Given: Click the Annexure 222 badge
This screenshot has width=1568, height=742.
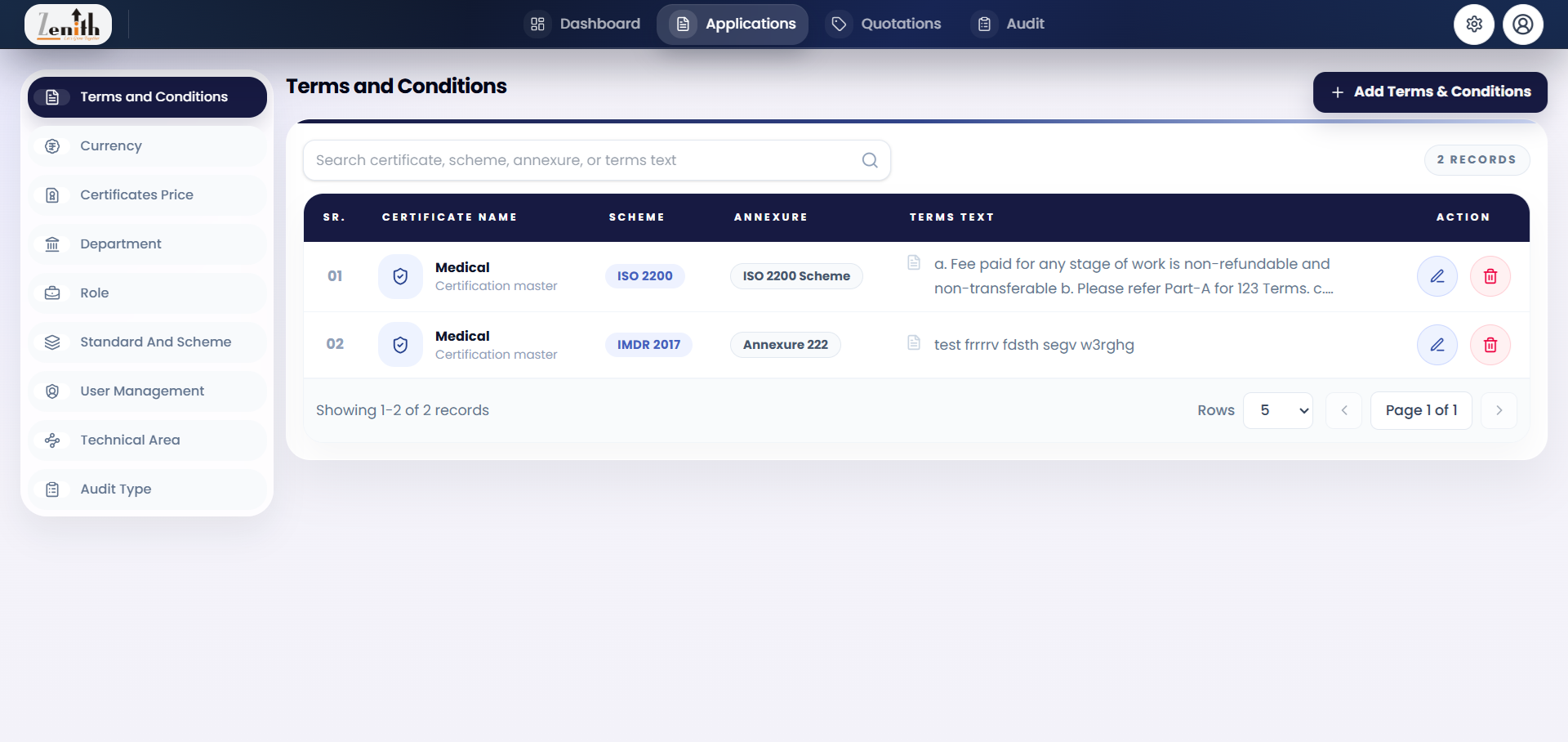Looking at the screenshot, I should (x=786, y=345).
